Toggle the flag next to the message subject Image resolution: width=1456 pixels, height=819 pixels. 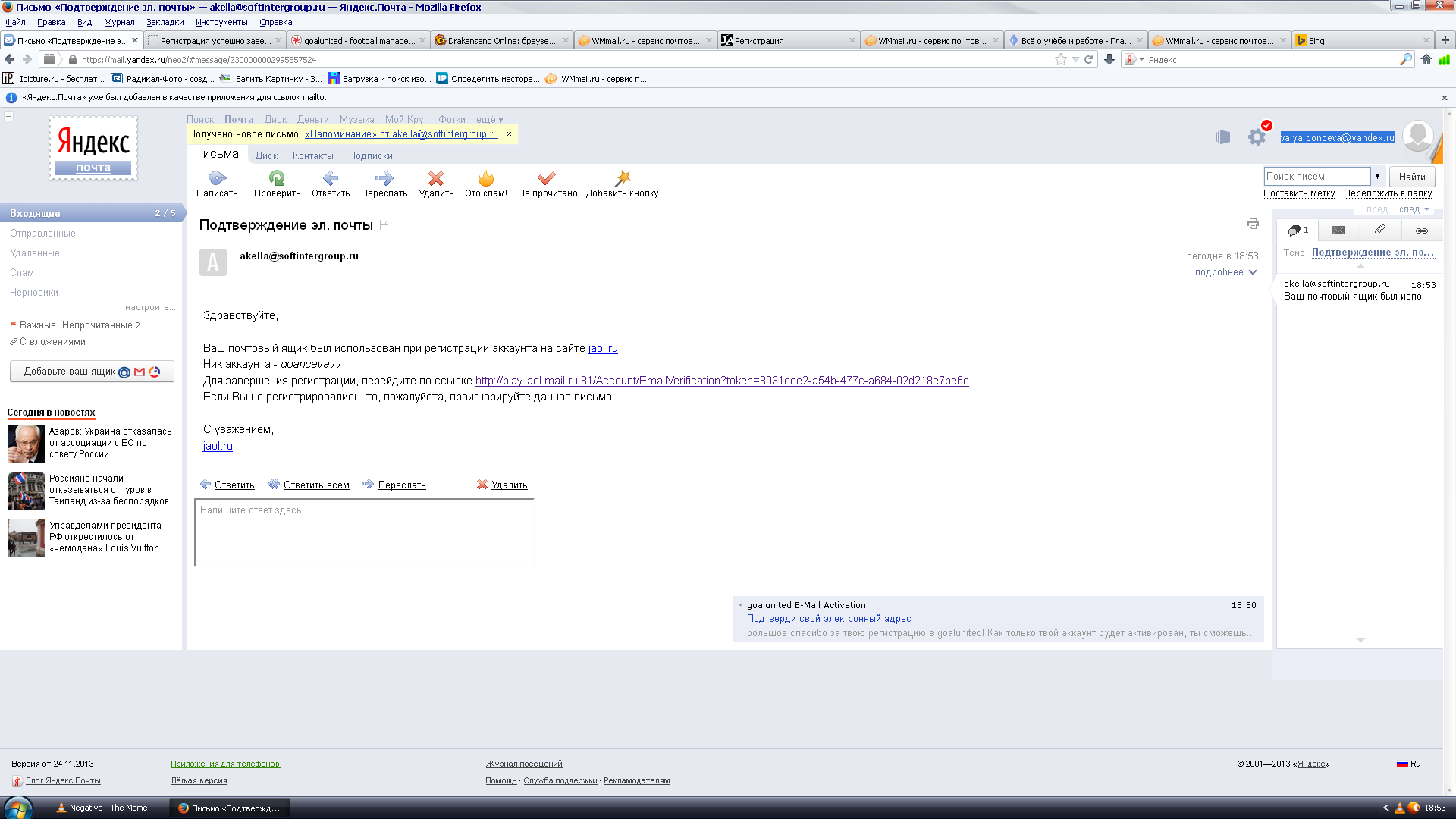pos(384,224)
